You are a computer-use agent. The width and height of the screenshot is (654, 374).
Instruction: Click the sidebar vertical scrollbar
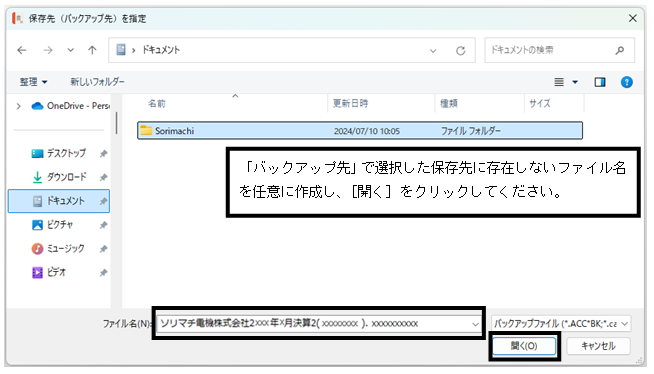click(116, 123)
